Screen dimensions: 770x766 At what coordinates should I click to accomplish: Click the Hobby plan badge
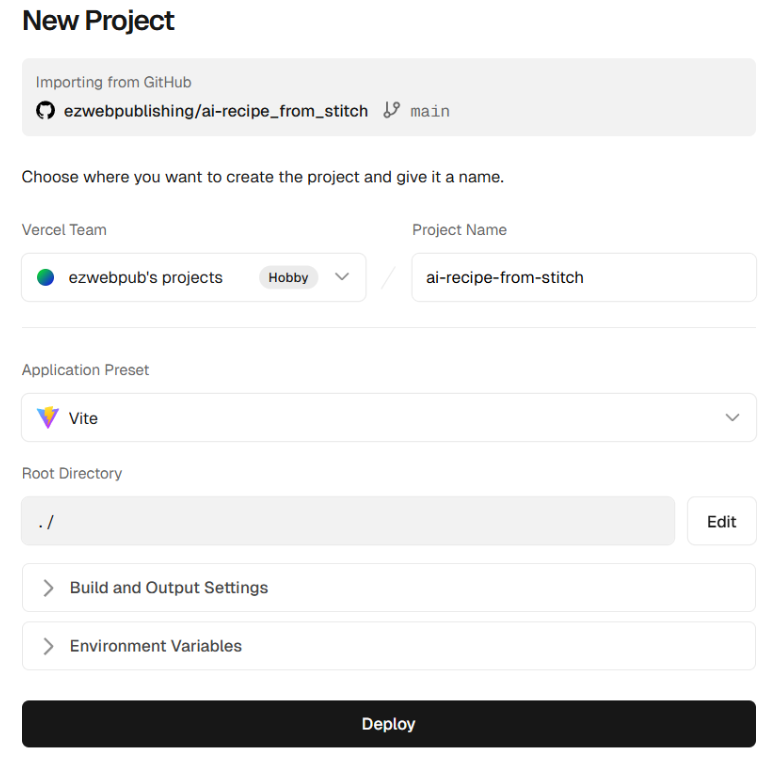pos(288,278)
